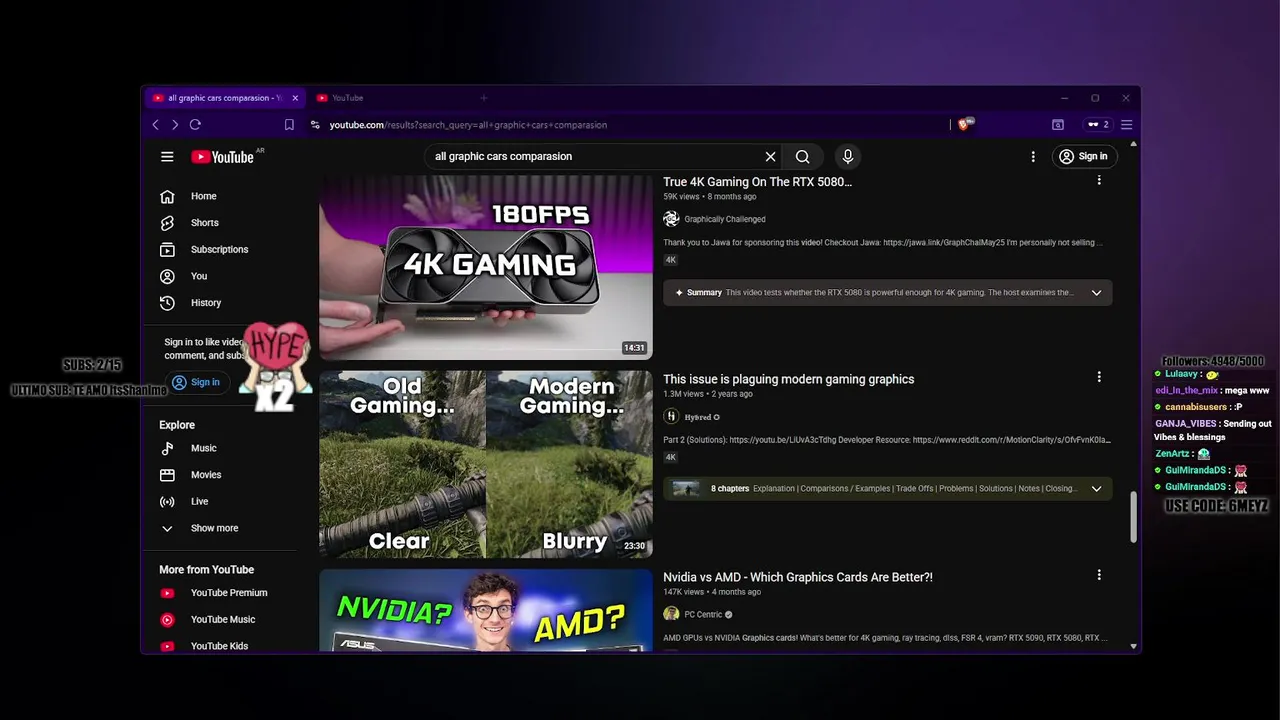The width and height of the screenshot is (1280, 720).
Task: Click the 4K badge under Hybred video
Action: [x=671, y=457]
